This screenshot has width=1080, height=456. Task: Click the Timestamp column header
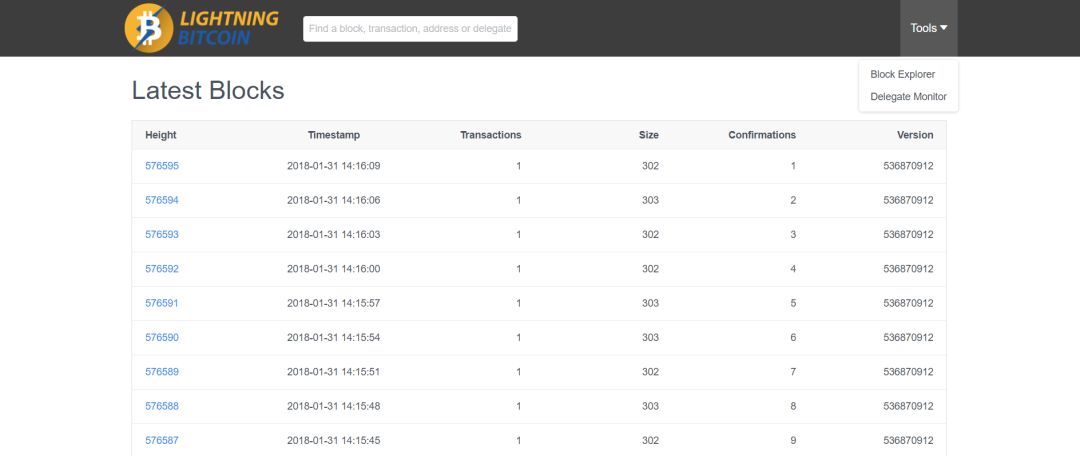[334, 135]
